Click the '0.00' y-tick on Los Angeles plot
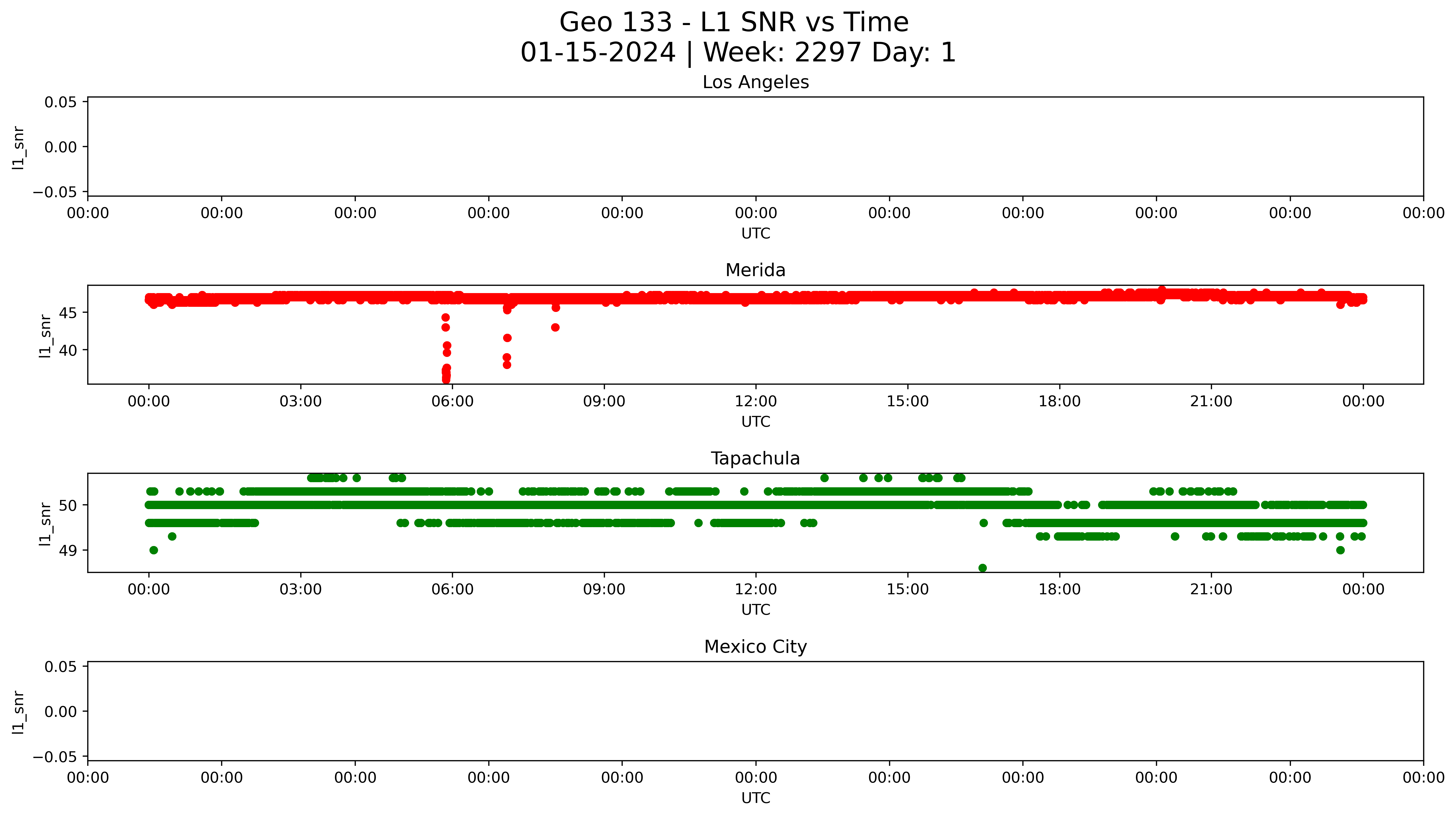Viewport: 1456px width, 817px height. point(61,147)
